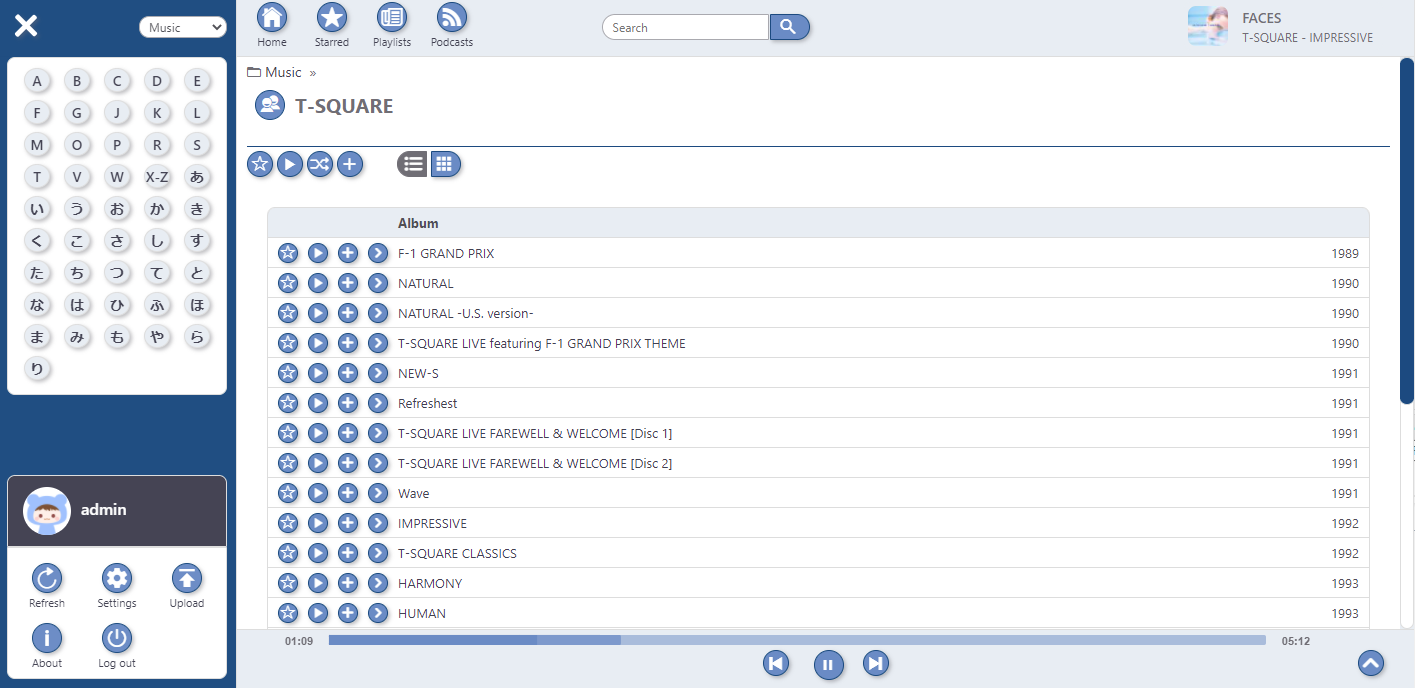Viewport: 1415px width, 688px height.
Task: Click the Refresh icon
Action: 47,578
